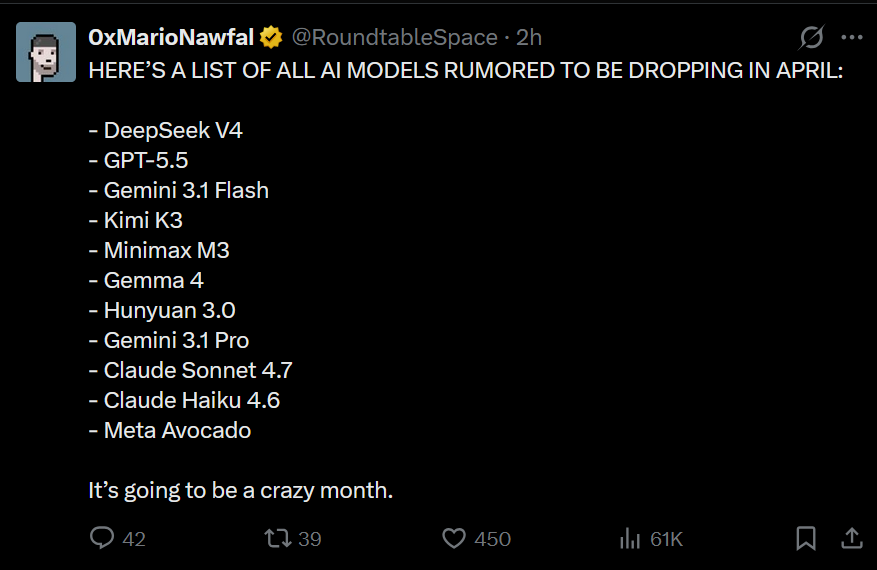This screenshot has height=570, width=877.
Task: Open the three-dot more options menu
Action: [851, 38]
